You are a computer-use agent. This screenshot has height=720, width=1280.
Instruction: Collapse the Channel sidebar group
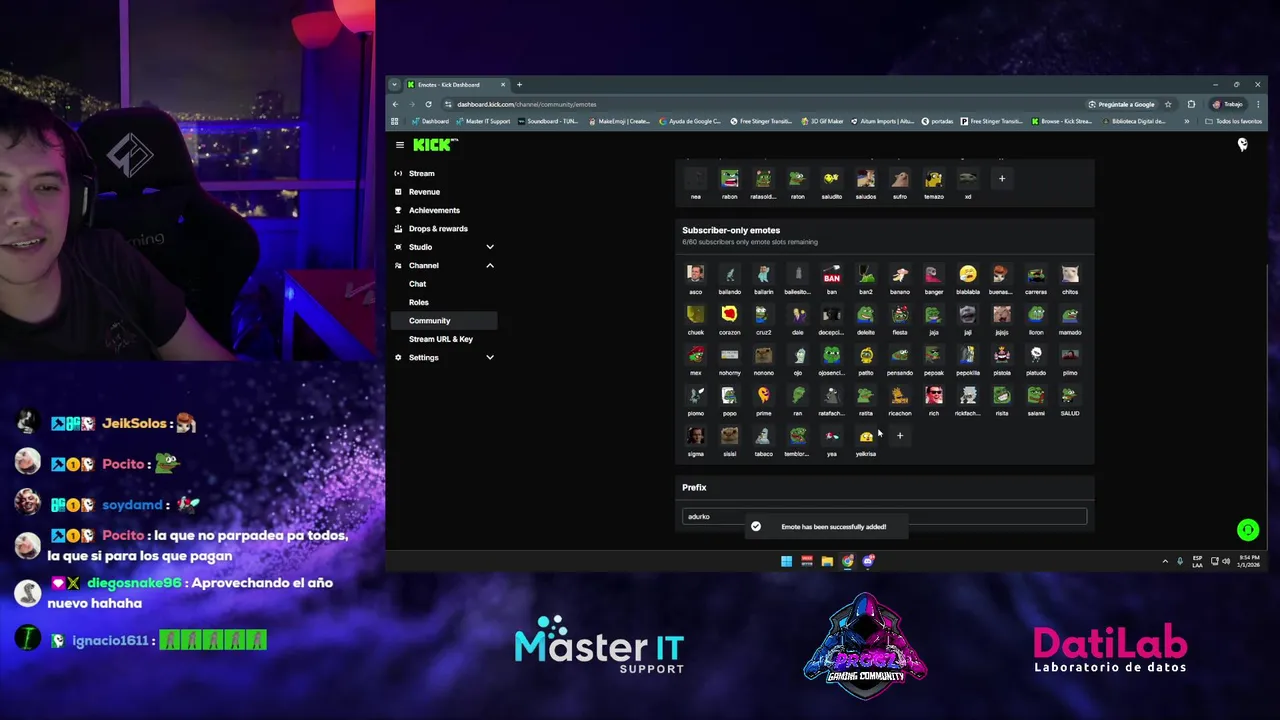(444, 265)
